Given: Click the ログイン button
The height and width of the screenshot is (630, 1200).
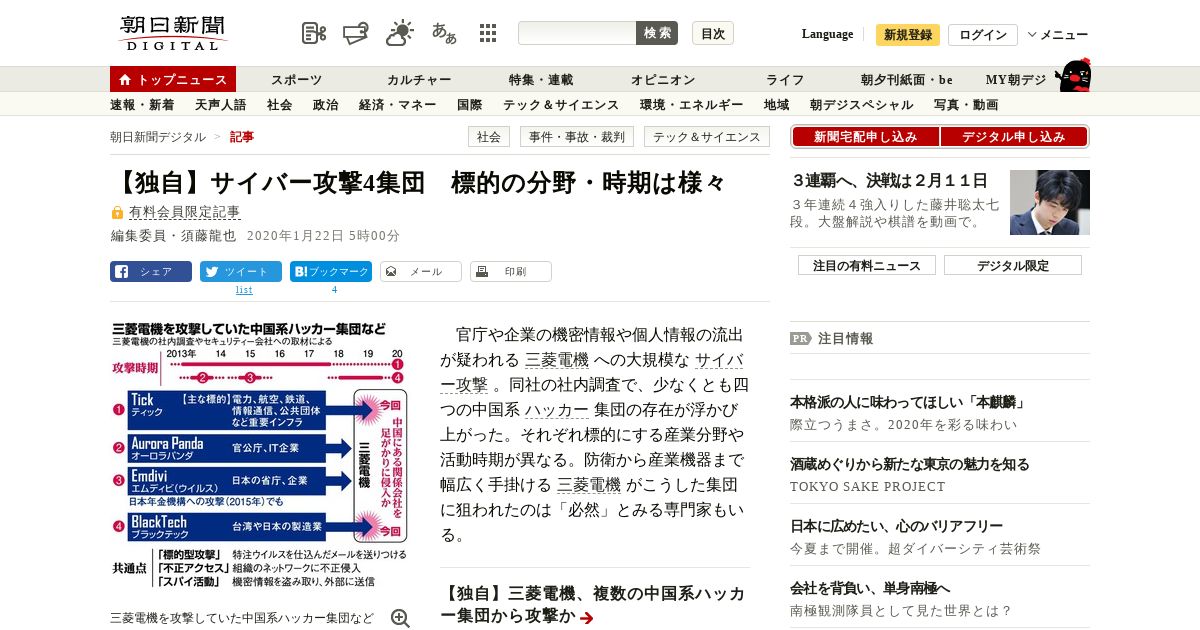Looking at the screenshot, I should click(983, 35).
